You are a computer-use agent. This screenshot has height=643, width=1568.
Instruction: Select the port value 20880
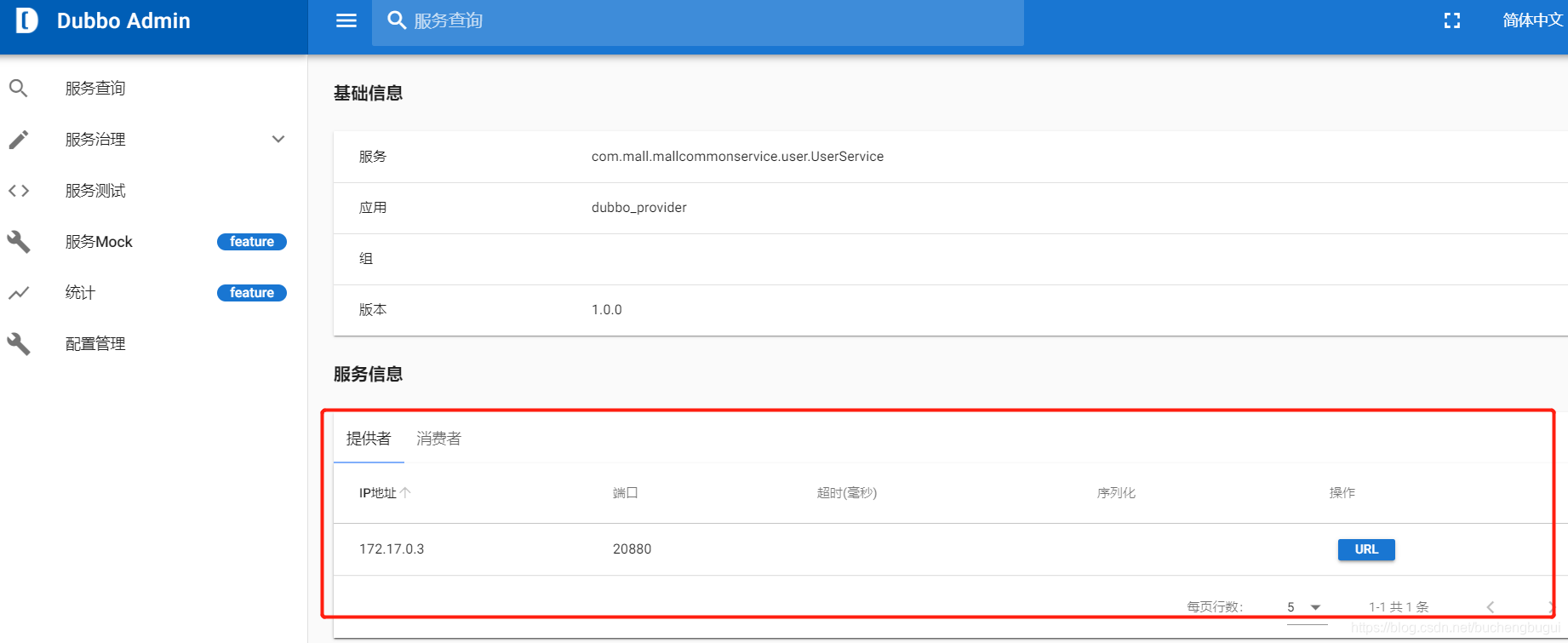(632, 549)
